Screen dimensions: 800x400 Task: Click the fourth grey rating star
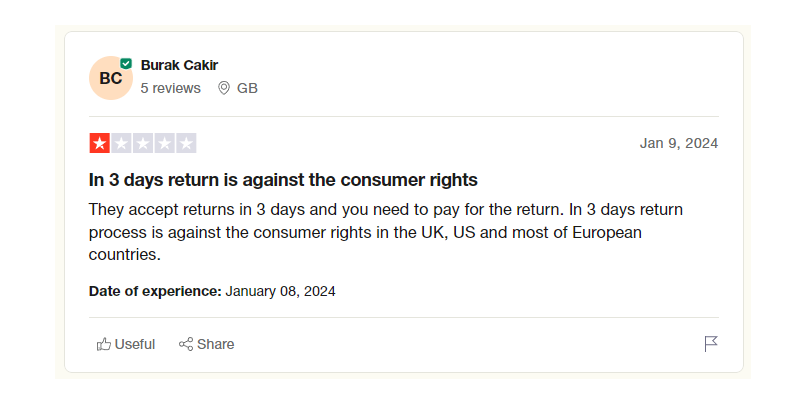tap(164, 143)
